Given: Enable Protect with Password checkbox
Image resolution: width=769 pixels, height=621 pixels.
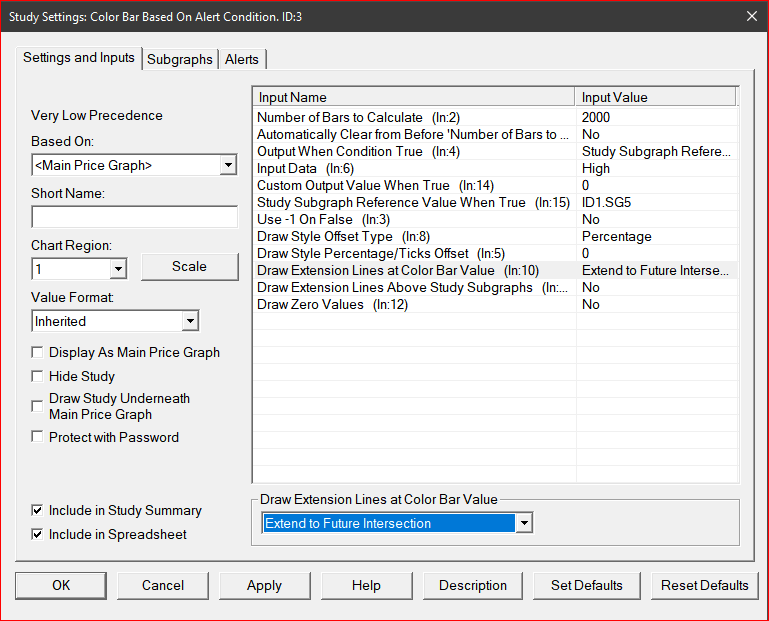Looking at the screenshot, I should [38, 437].
